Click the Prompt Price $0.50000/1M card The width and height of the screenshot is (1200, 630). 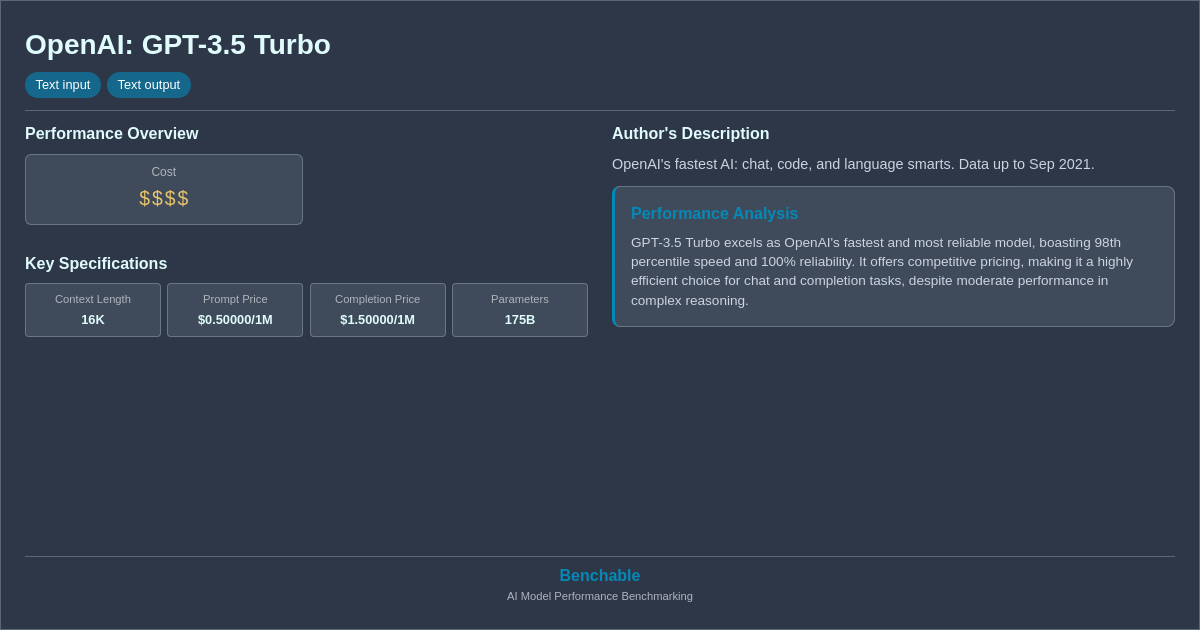(234, 310)
